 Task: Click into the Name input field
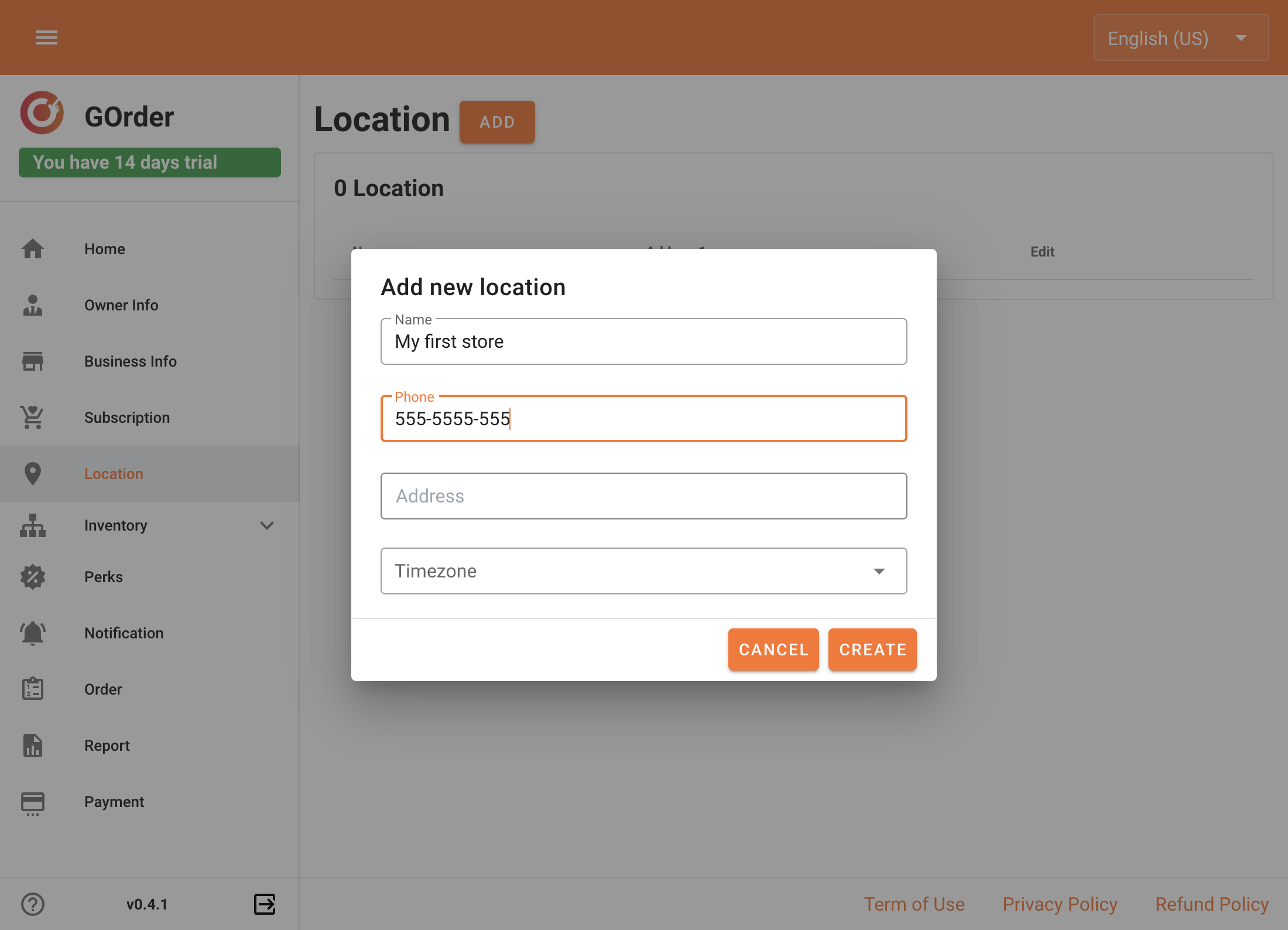(644, 341)
